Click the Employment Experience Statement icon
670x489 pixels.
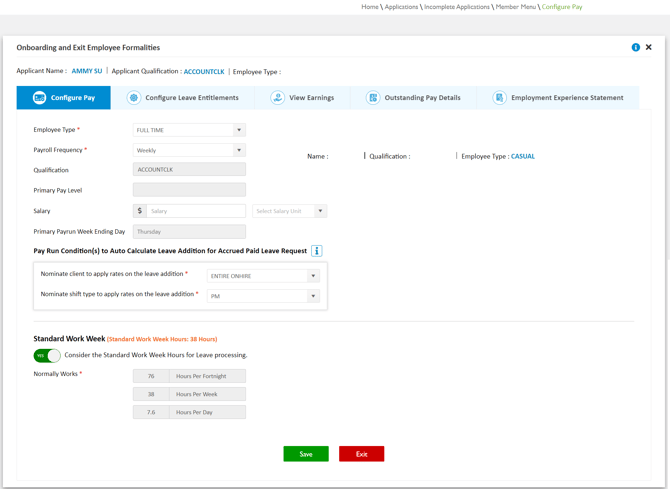pyautogui.click(x=499, y=98)
